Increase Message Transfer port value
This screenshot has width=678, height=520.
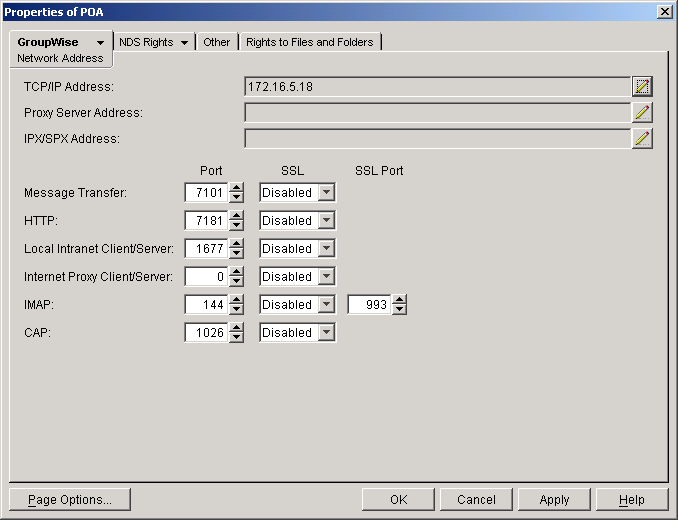pyautogui.click(x=236, y=188)
